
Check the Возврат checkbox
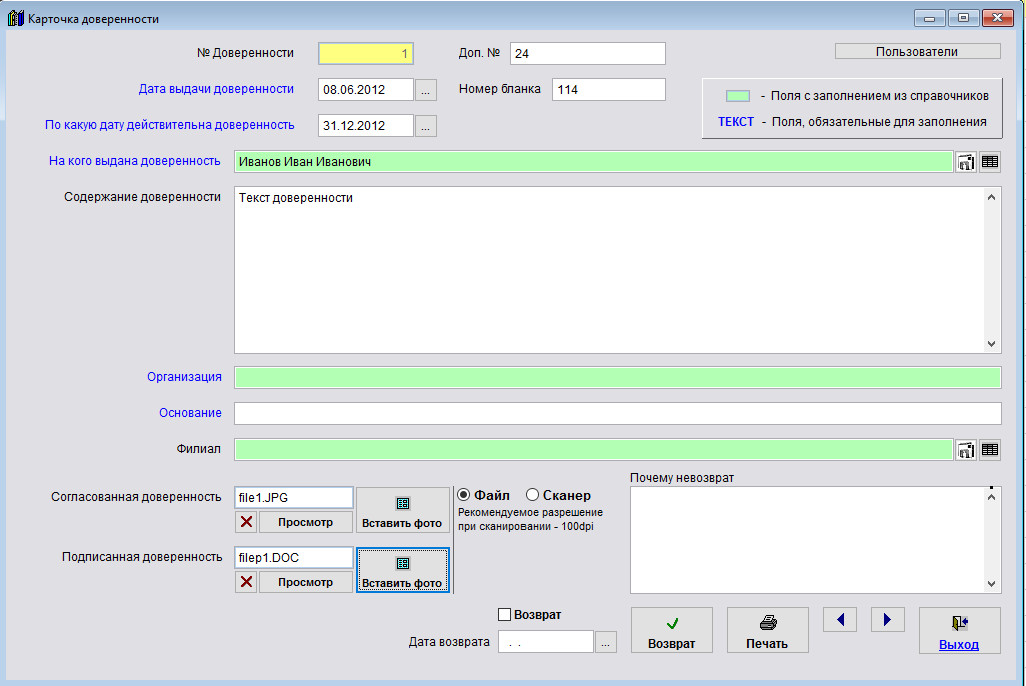pyautogui.click(x=505, y=614)
